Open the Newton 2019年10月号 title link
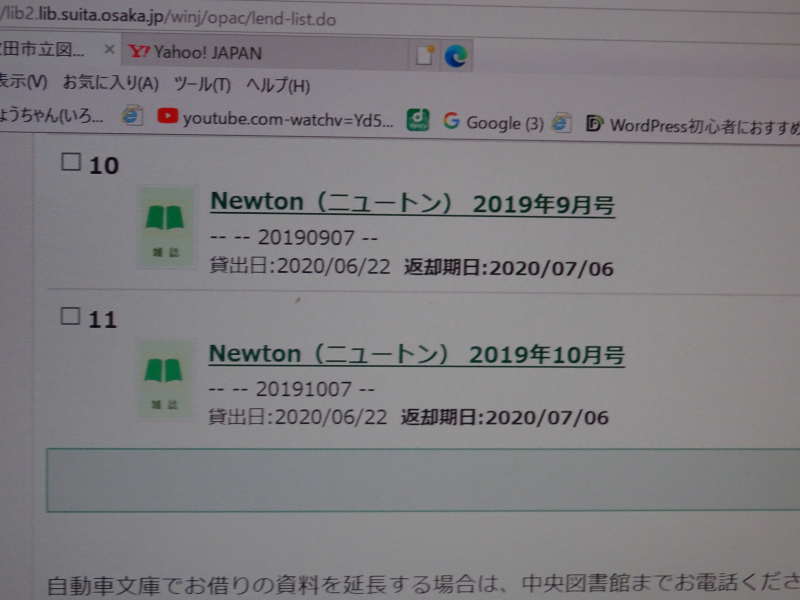The height and width of the screenshot is (600, 800). (x=416, y=355)
